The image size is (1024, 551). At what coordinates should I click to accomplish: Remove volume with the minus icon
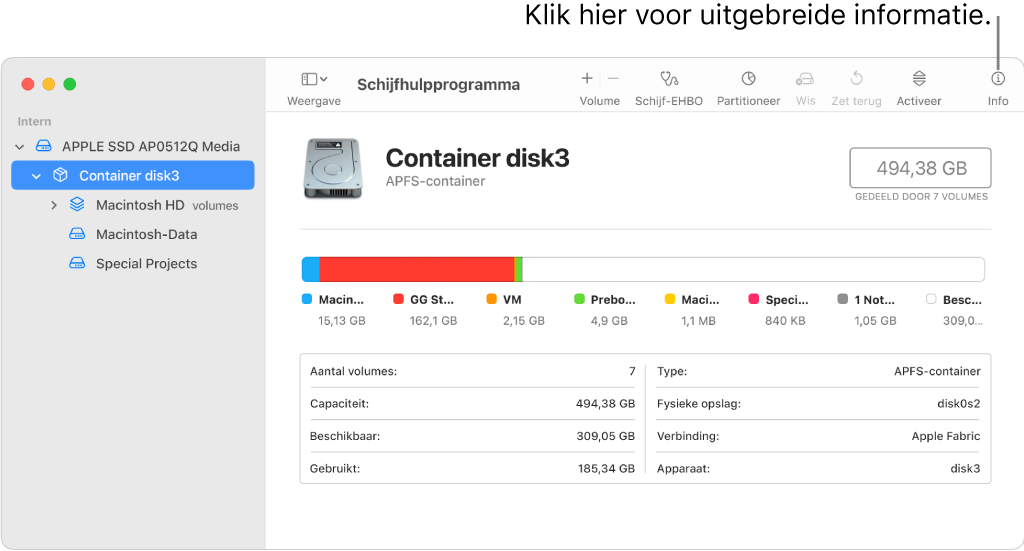[613, 78]
